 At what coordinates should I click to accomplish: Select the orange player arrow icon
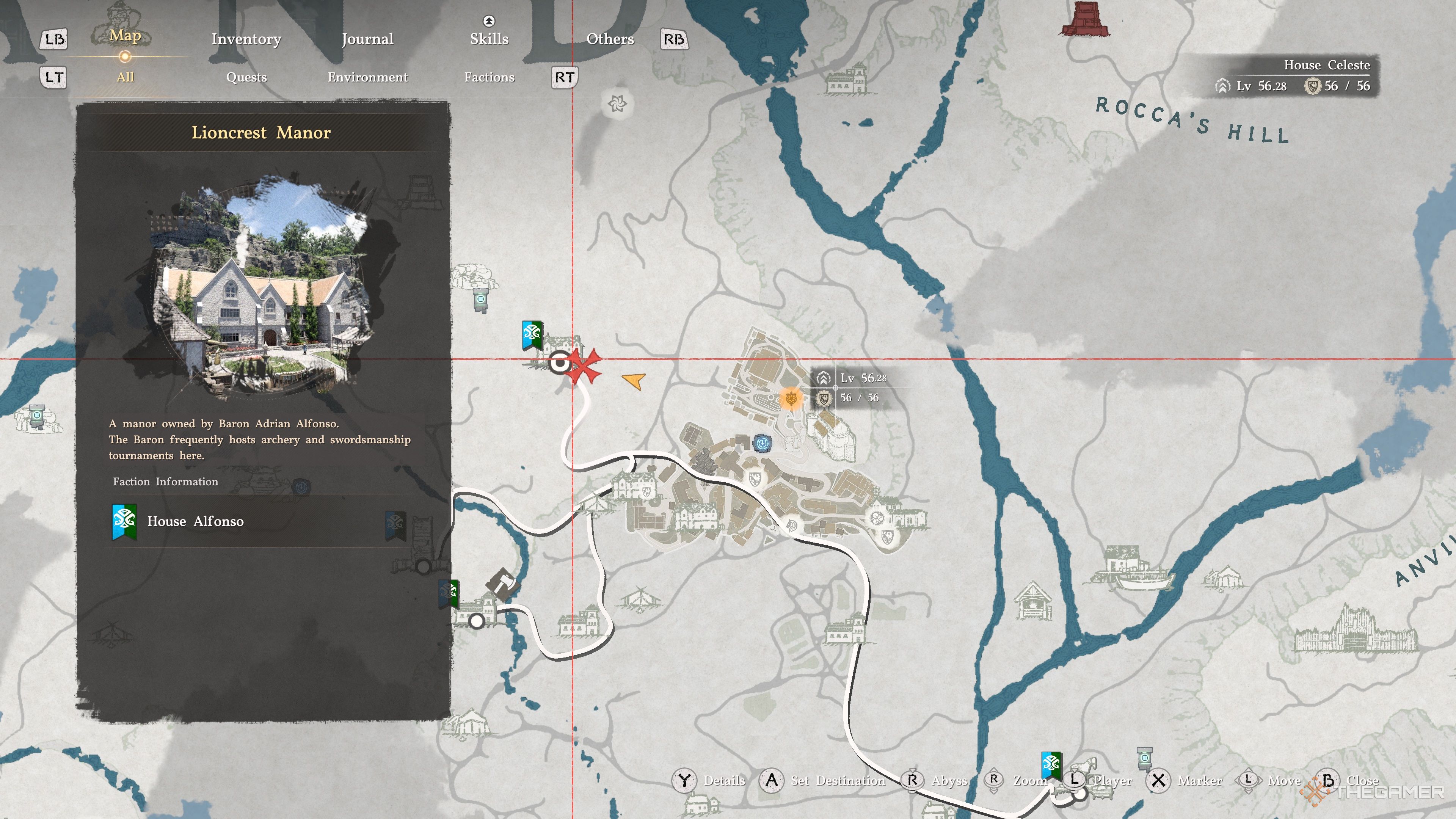click(x=634, y=380)
